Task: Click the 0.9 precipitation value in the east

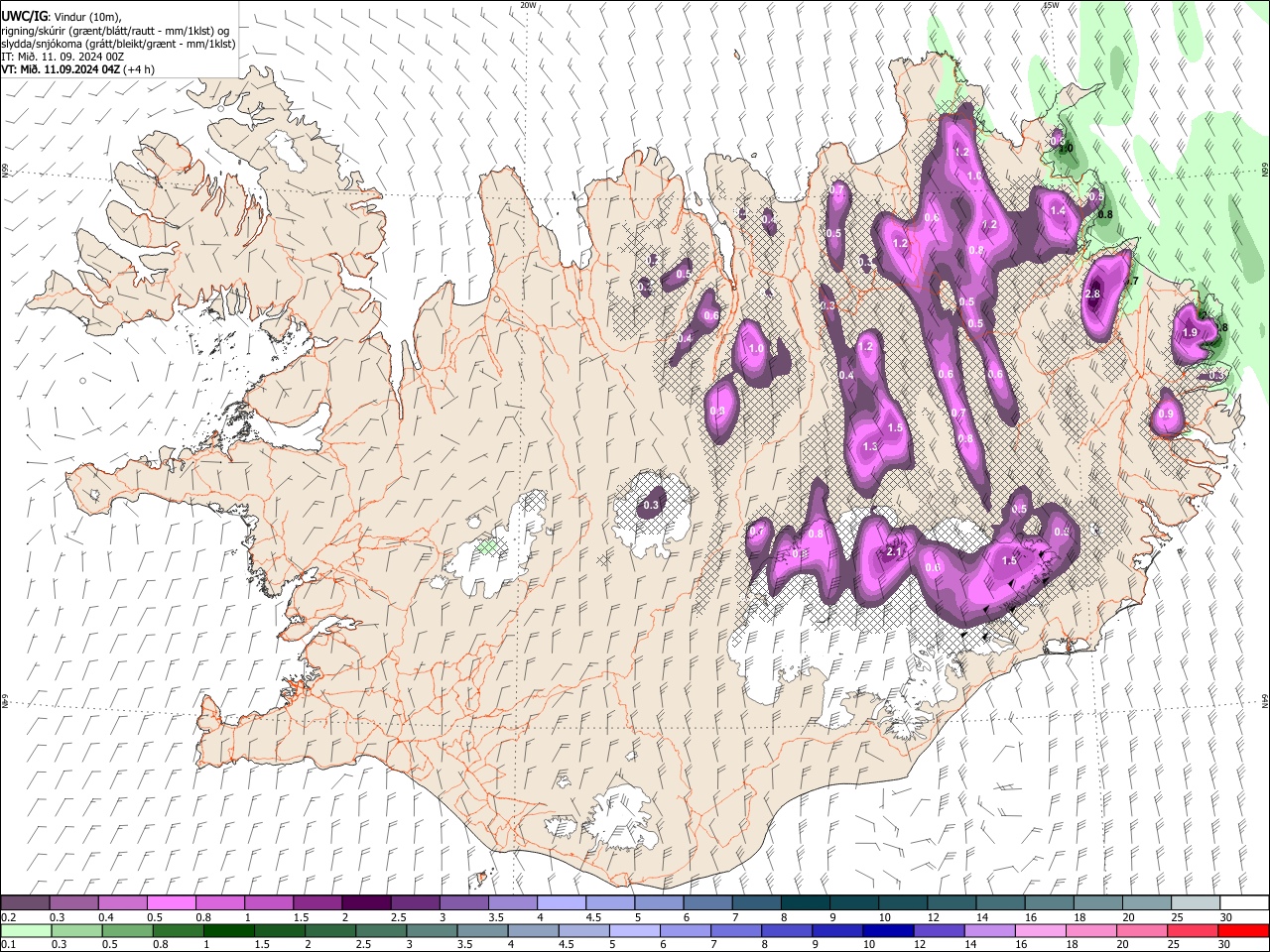Action: (1166, 415)
